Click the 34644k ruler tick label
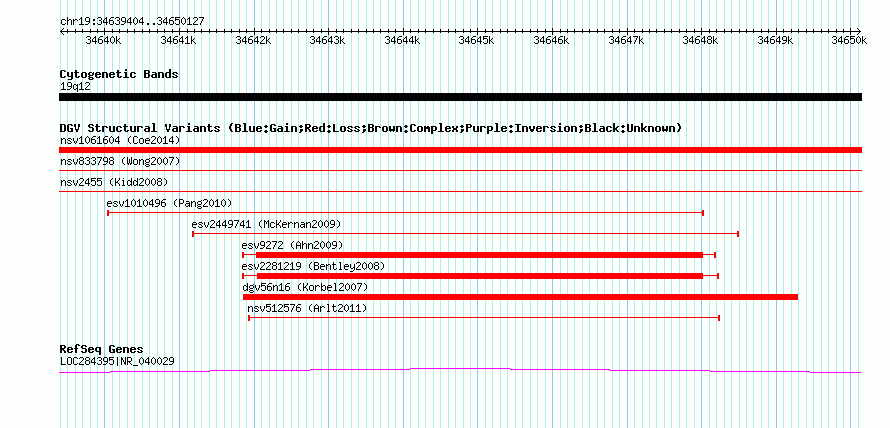The image size is (890, 428). 402,40
